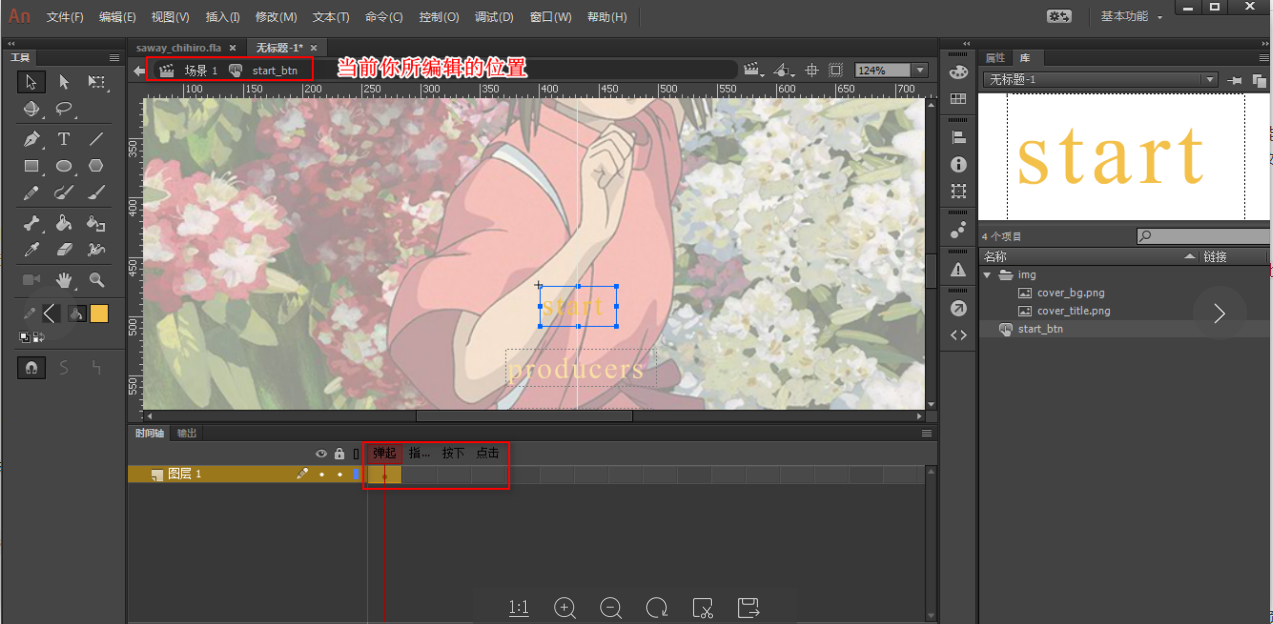Switch to the 输出 tab
Image resolution: width=1273 pixels, height=624 pixels.
[x=187, y=434]
